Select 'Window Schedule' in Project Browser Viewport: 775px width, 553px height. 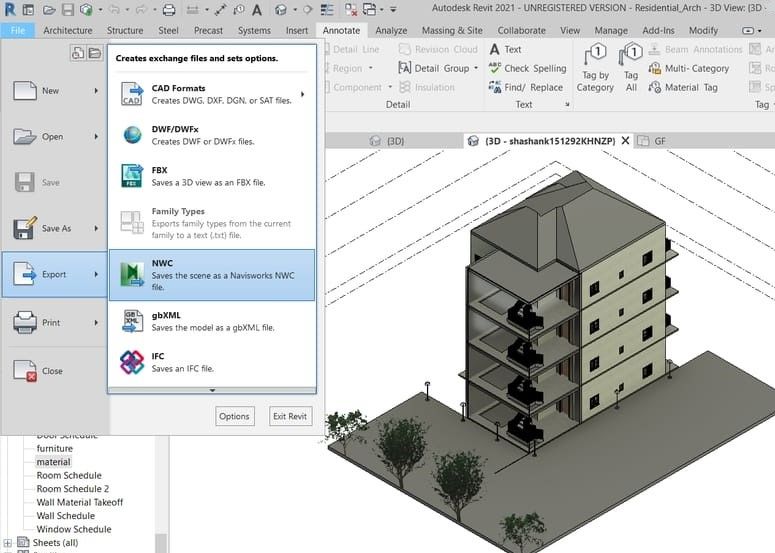tap(74, 529)
